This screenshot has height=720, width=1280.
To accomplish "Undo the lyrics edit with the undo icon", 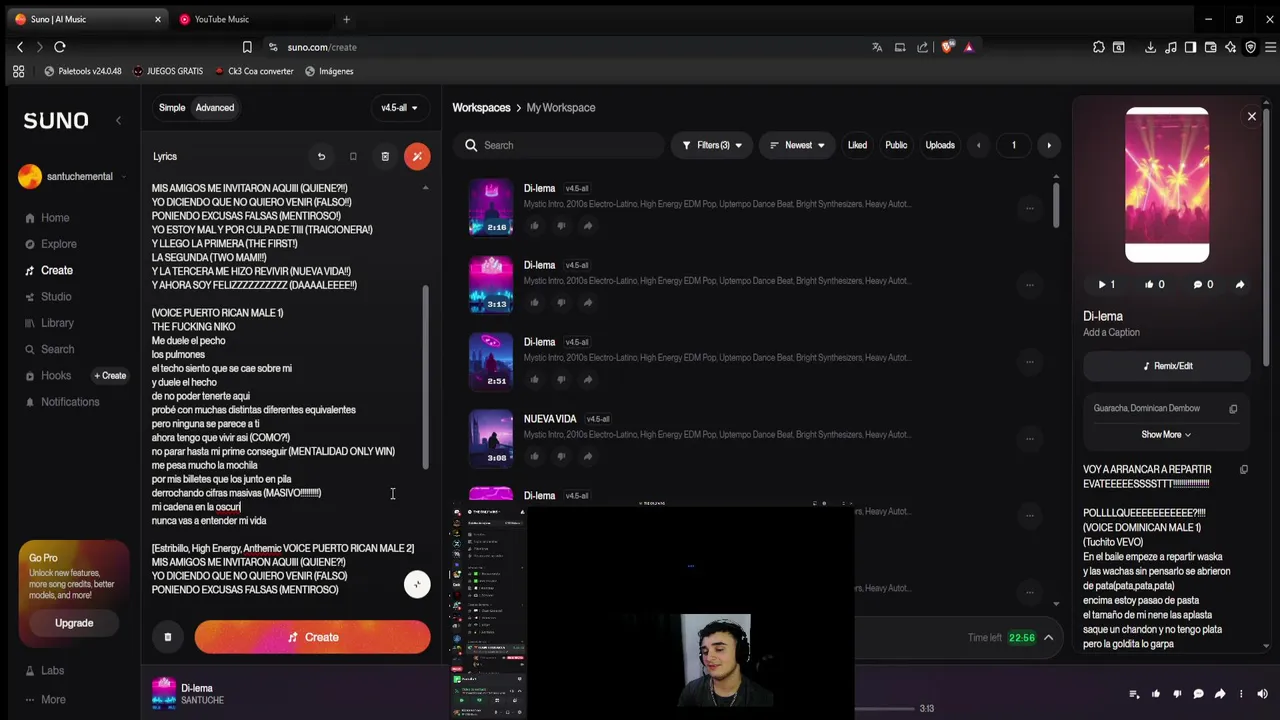I will 321,156.
